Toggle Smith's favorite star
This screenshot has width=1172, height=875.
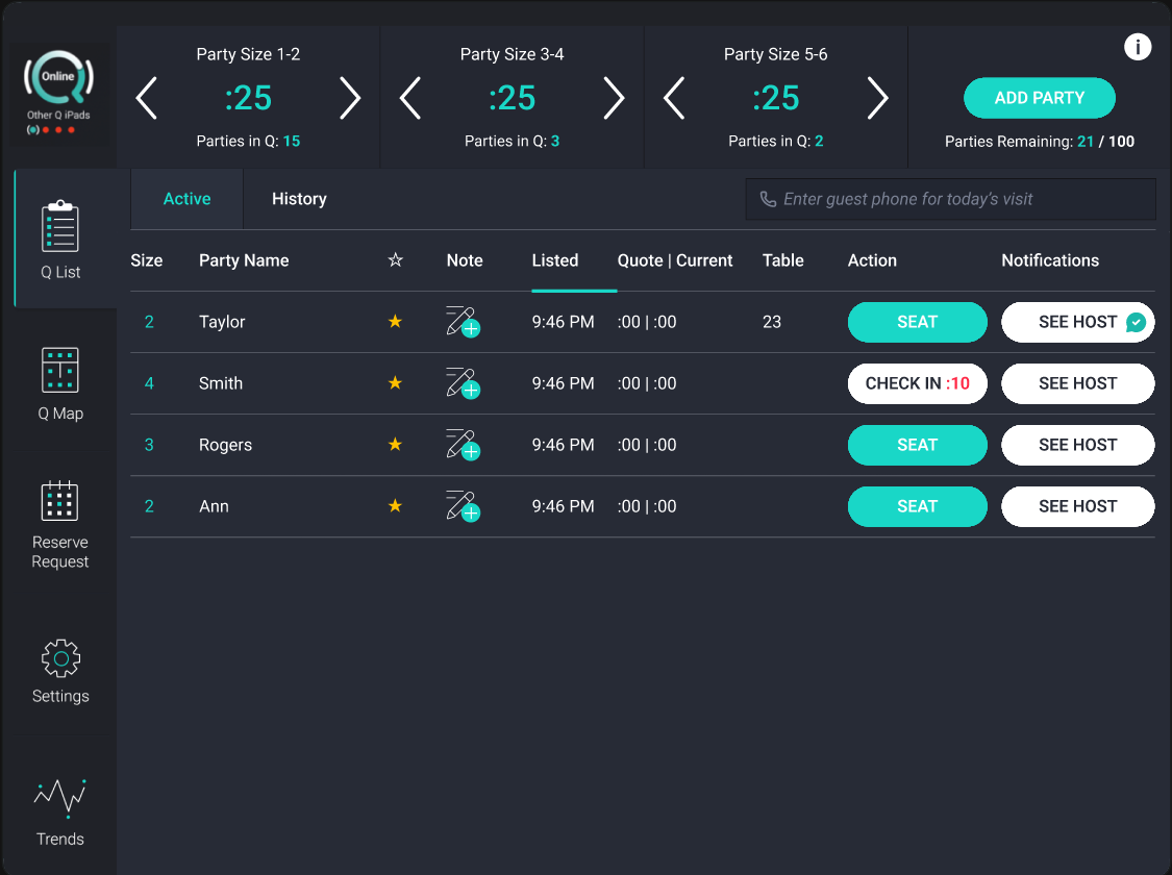pyautogui.click(x=395, y=383)
